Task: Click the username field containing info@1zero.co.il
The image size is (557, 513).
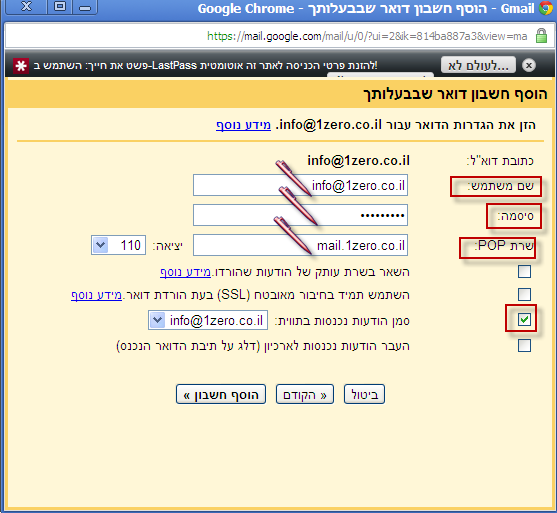Action: coord(300,185)
